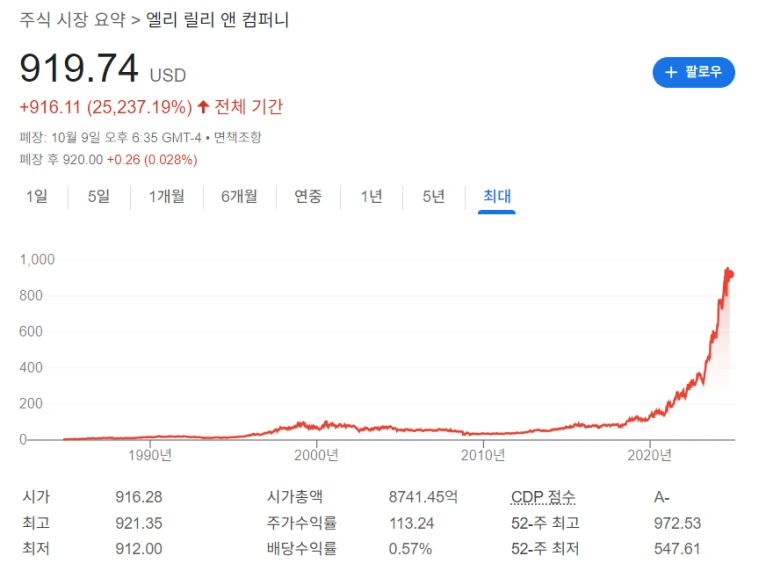
Task: Choose the 5년 range tab
Action: coord(433,196)
